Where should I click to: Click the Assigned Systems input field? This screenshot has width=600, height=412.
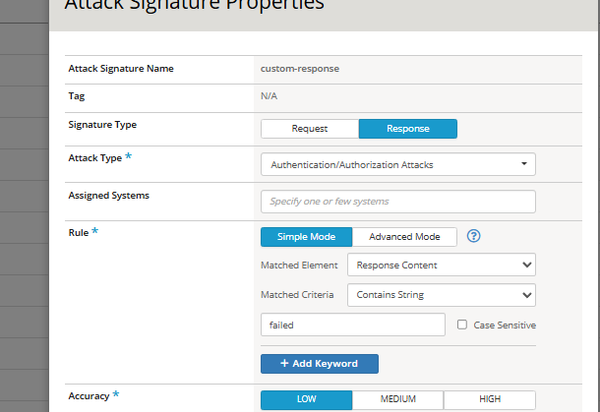click(x=397, y=201)
